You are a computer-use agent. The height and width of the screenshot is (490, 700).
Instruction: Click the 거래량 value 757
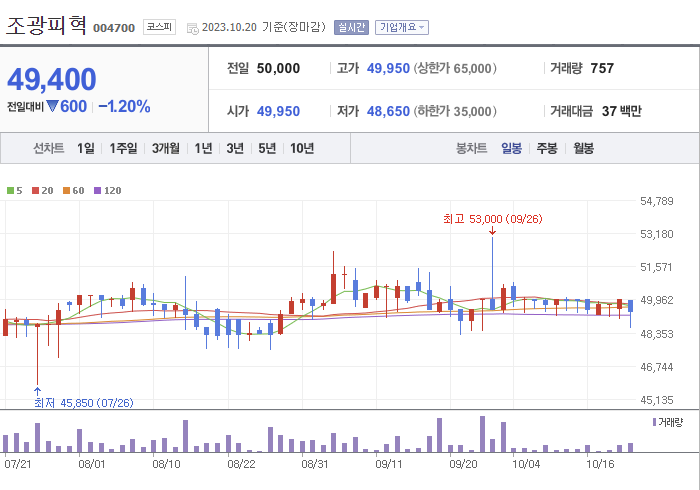[602, 68]
